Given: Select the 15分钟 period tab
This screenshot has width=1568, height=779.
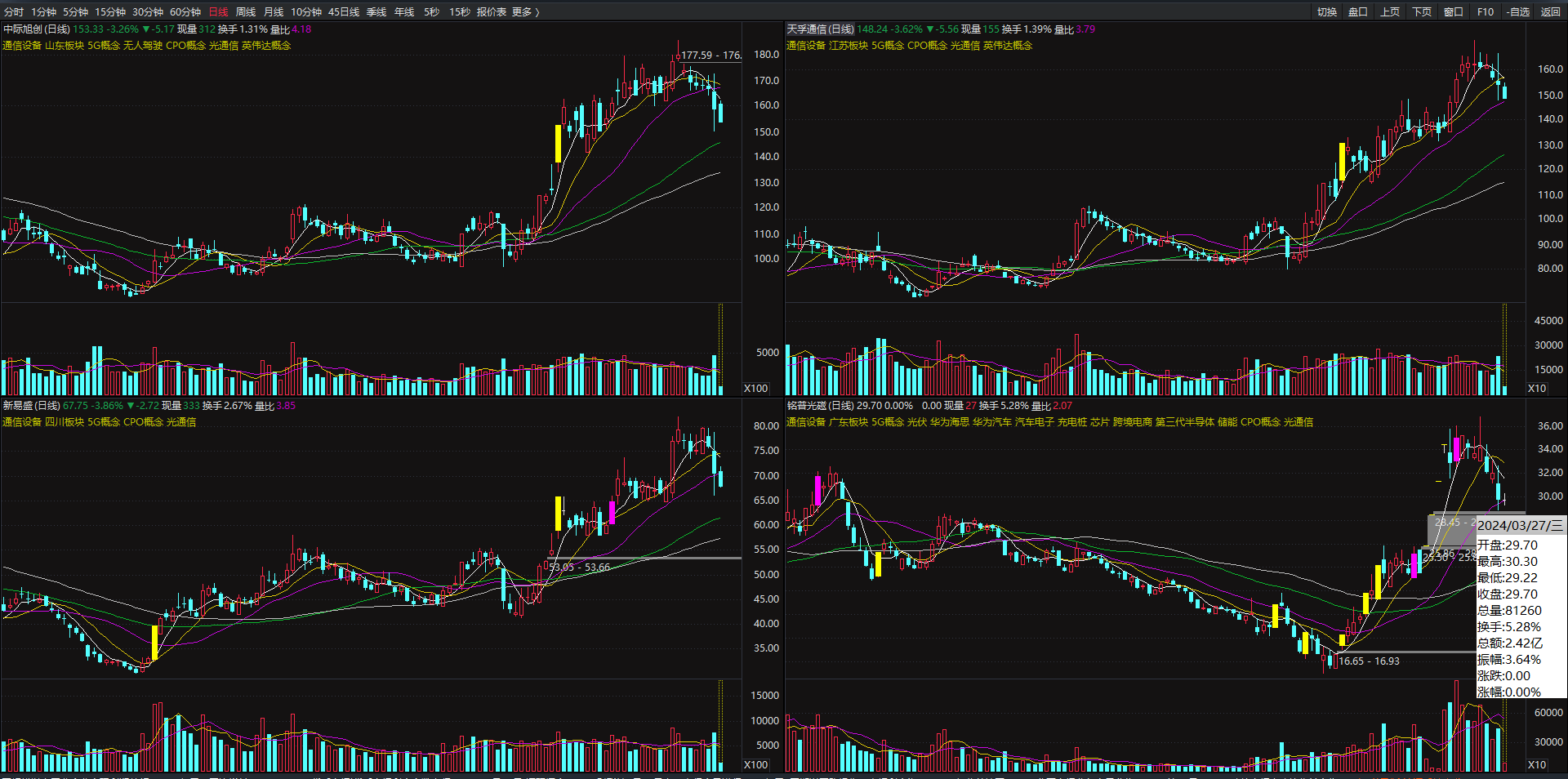Looking at the screenshot, I should [110, 11].
